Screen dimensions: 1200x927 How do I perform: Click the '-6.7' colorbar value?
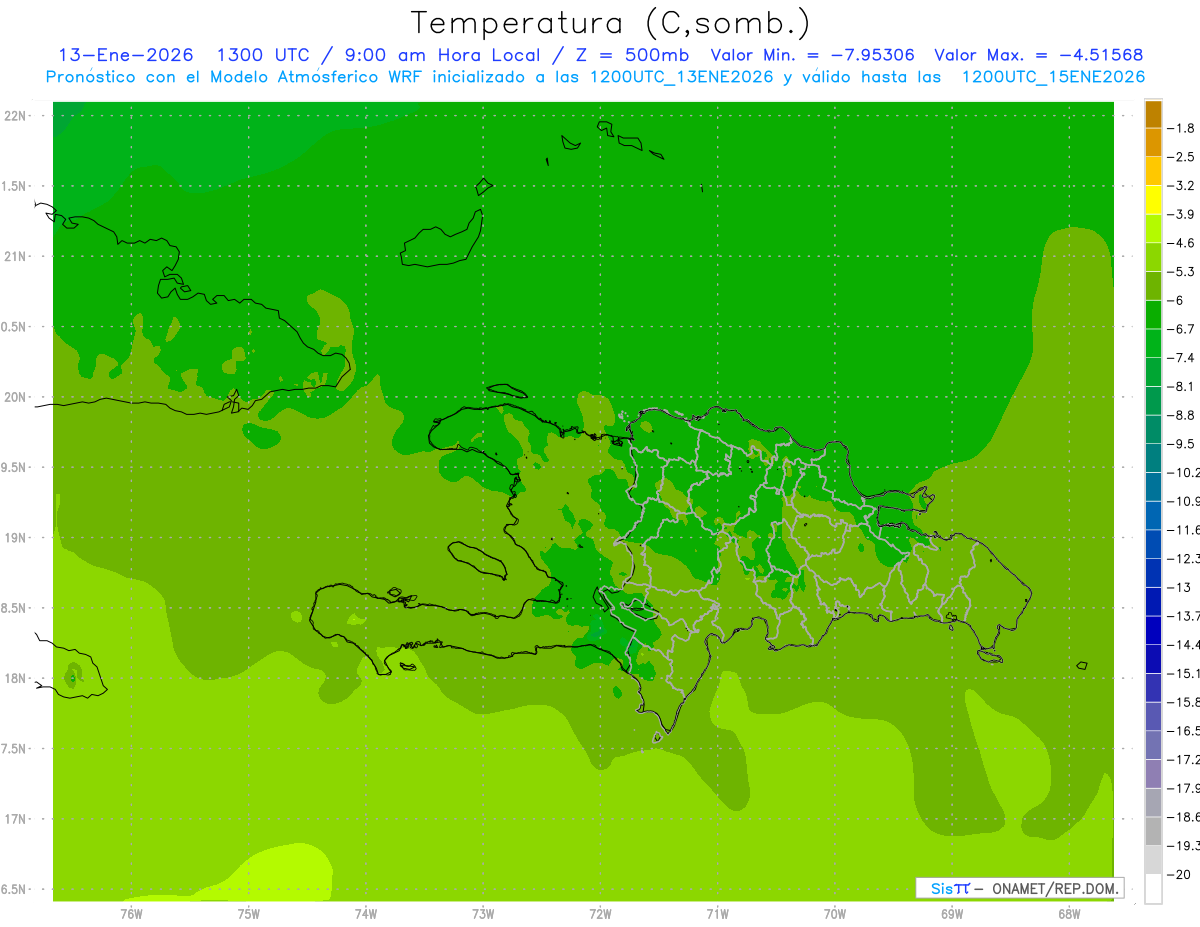coord(1183,329)
